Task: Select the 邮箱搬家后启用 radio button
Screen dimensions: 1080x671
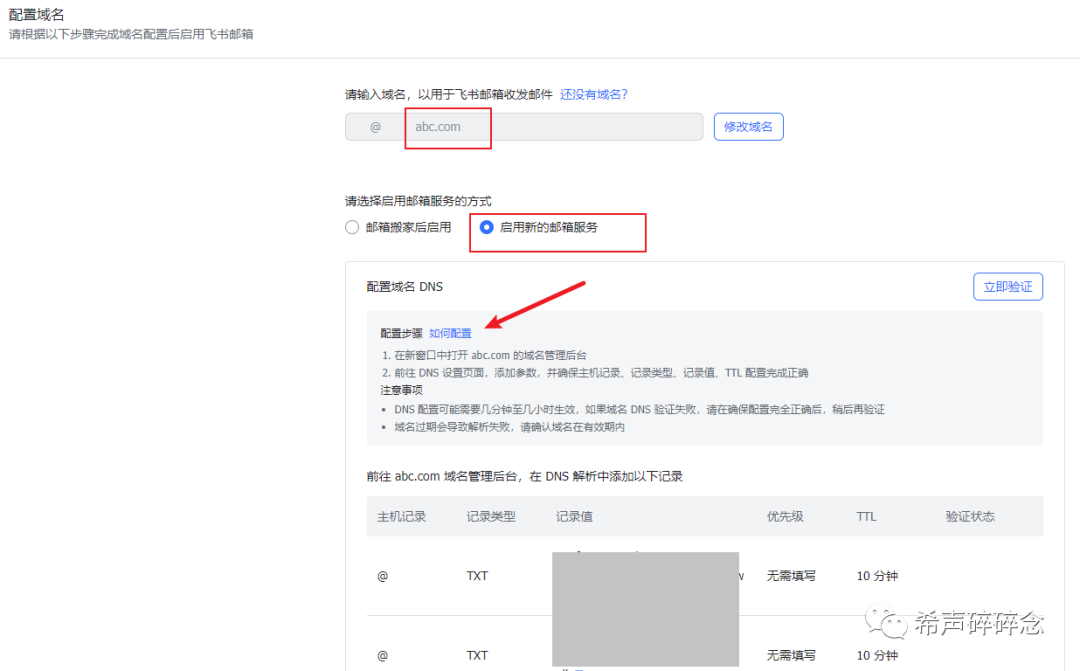Action: 352,227
